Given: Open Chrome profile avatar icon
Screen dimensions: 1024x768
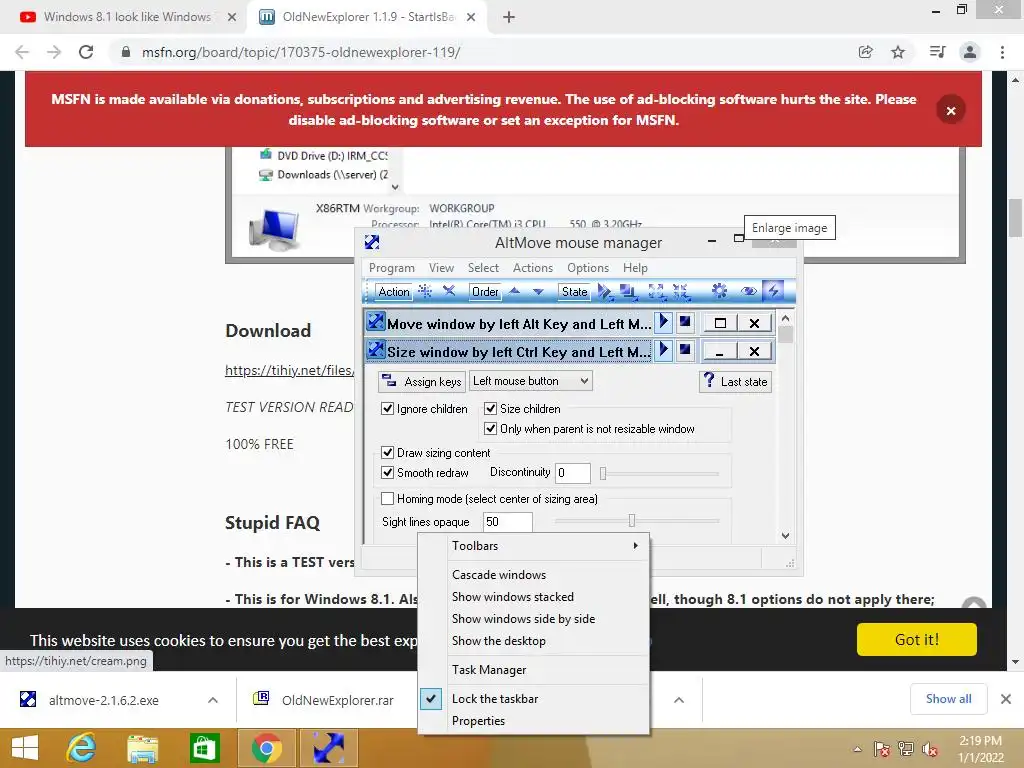Looking at the screenshot, I should [x=970, y=52].
